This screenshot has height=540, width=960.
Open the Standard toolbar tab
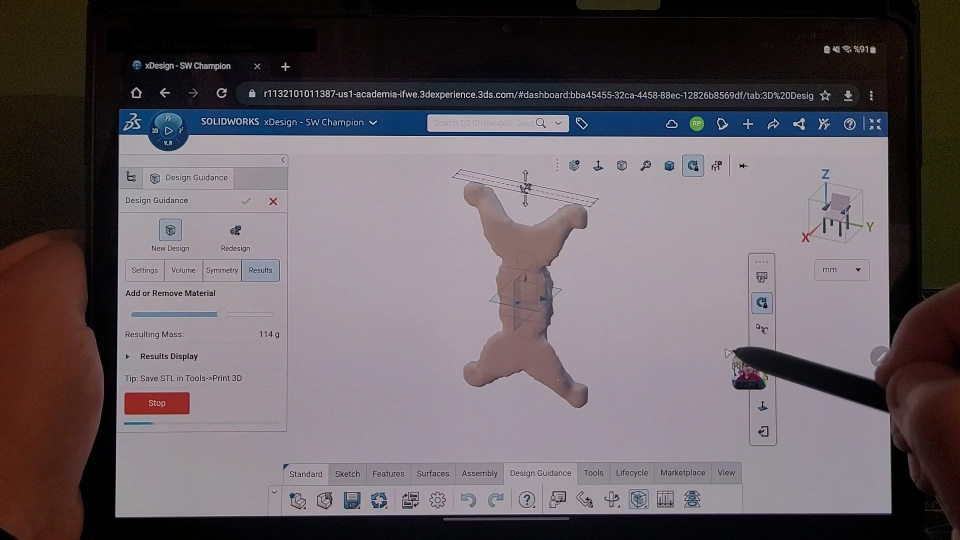pos(306,474)
